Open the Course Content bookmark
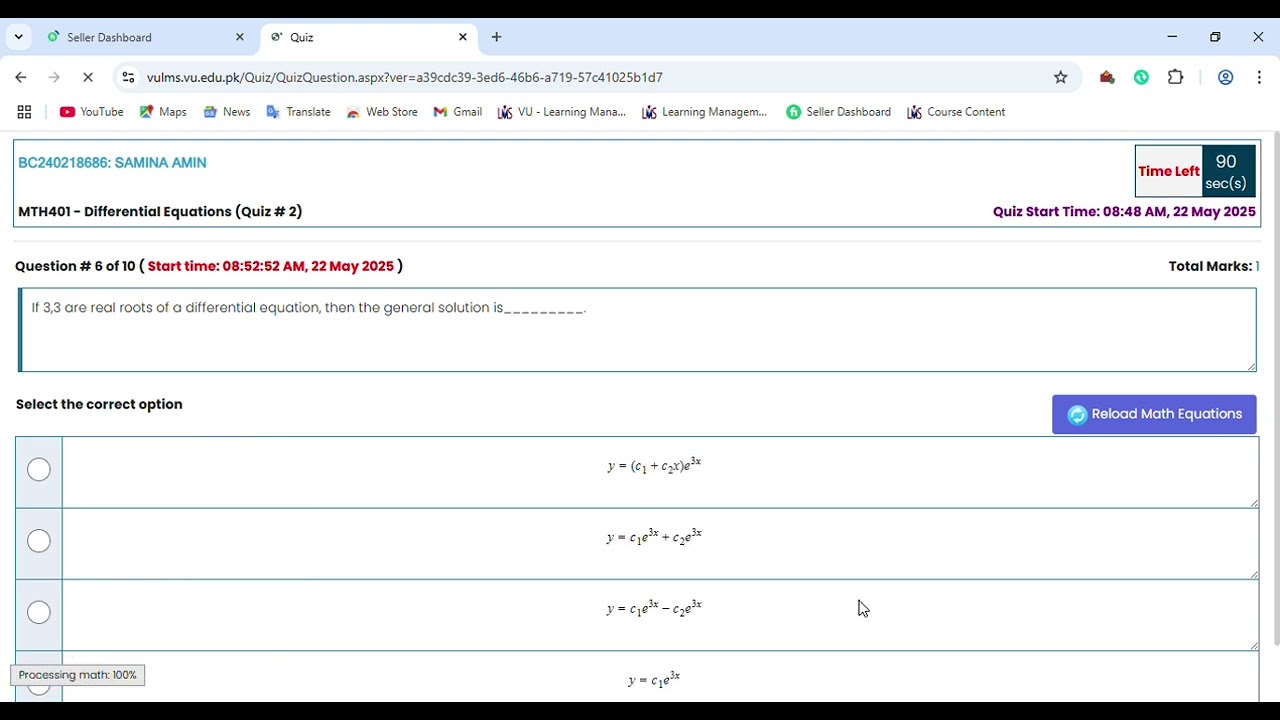The image size is (1280, 720). [x=956, y=112]
